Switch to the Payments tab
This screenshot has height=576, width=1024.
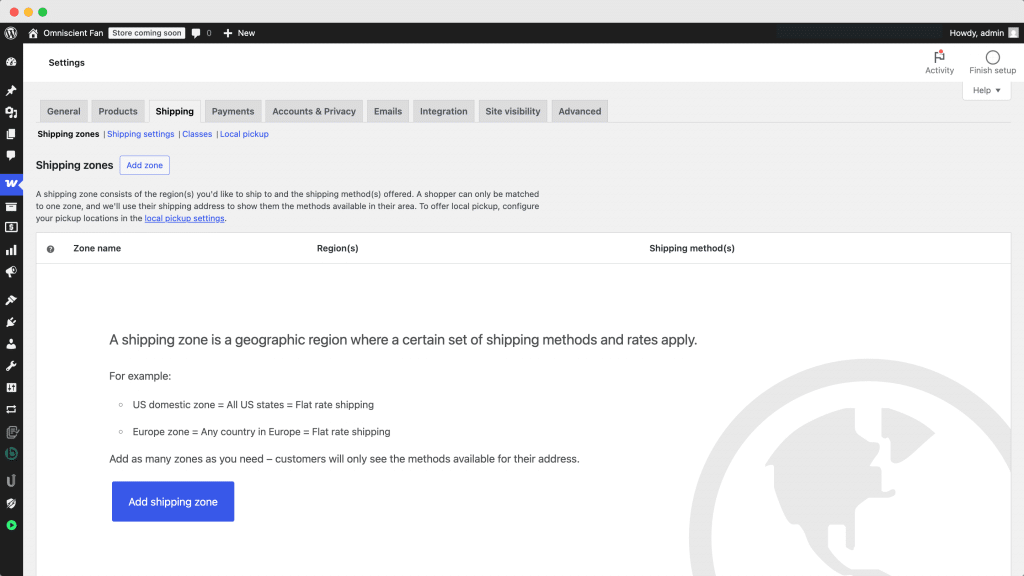coord(232,111)
